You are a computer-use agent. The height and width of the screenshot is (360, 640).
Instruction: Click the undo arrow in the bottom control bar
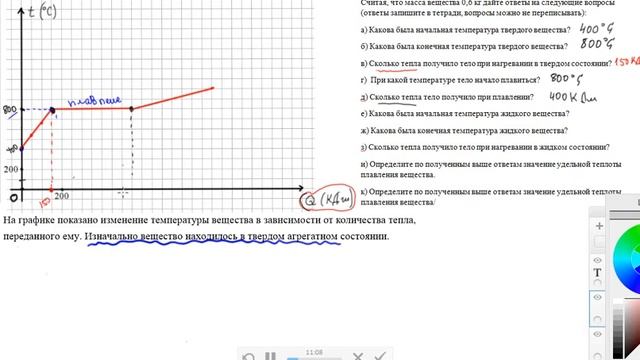[x=248, y=357]
